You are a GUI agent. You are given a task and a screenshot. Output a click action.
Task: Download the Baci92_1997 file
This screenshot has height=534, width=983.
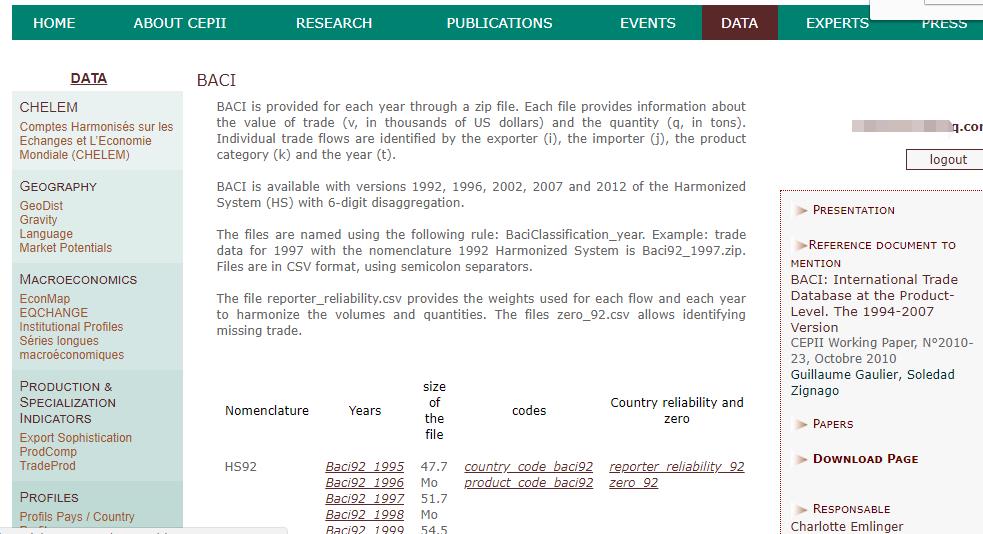tap(365, 498)
